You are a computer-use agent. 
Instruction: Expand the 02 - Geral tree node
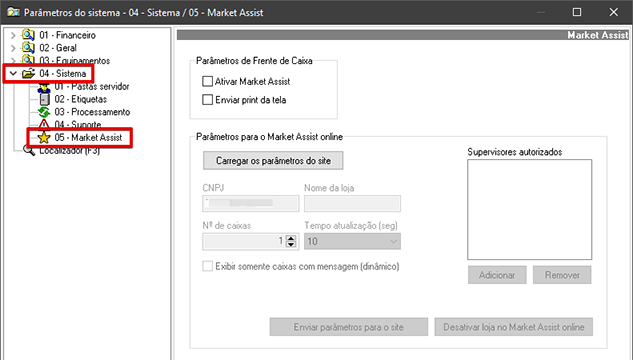(x=13, y=48)
